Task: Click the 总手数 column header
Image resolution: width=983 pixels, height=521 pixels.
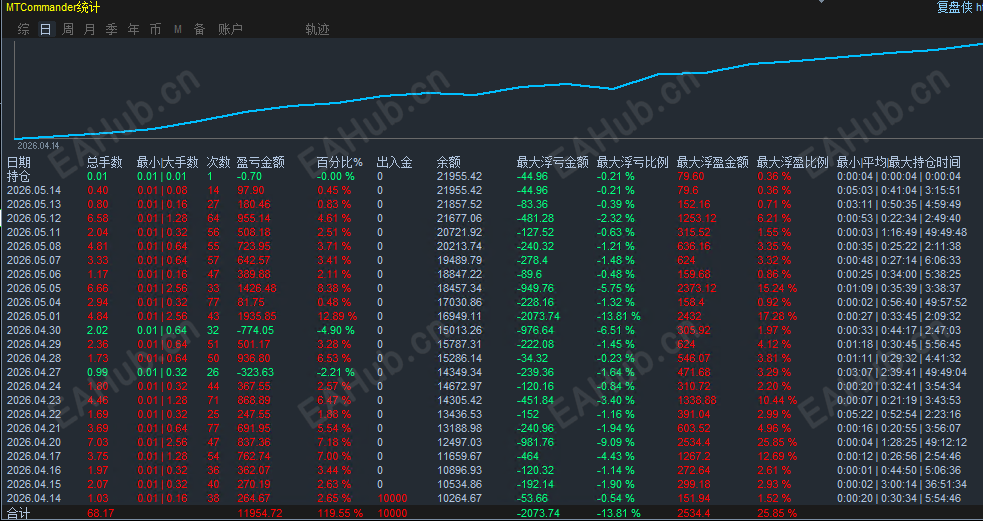Action: point(105,162)
